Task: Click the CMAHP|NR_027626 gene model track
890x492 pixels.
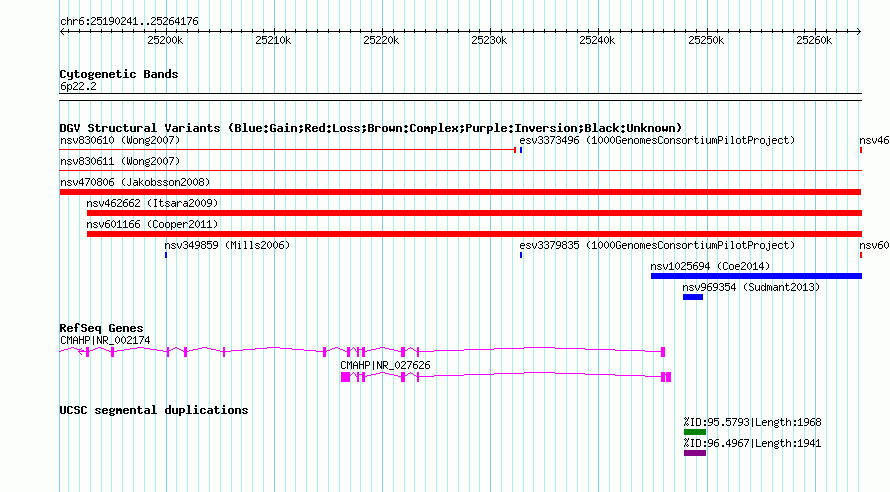Action: pos(506,377)
